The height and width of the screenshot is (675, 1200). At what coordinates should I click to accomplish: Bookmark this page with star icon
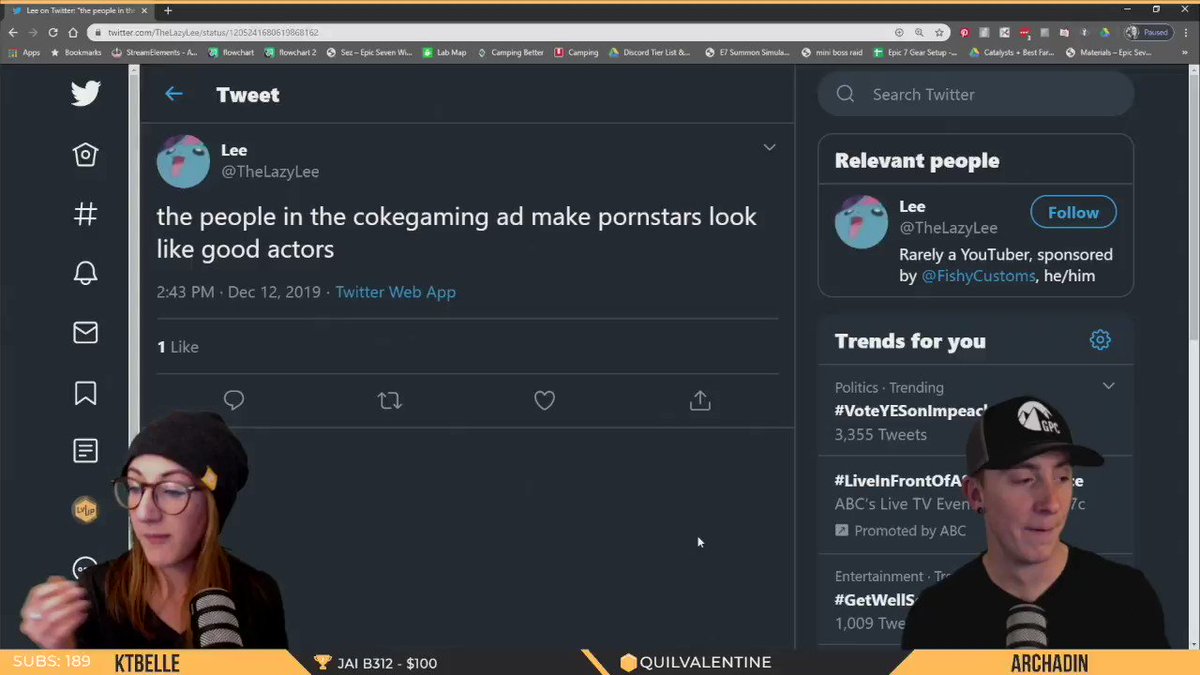[939, 33]
